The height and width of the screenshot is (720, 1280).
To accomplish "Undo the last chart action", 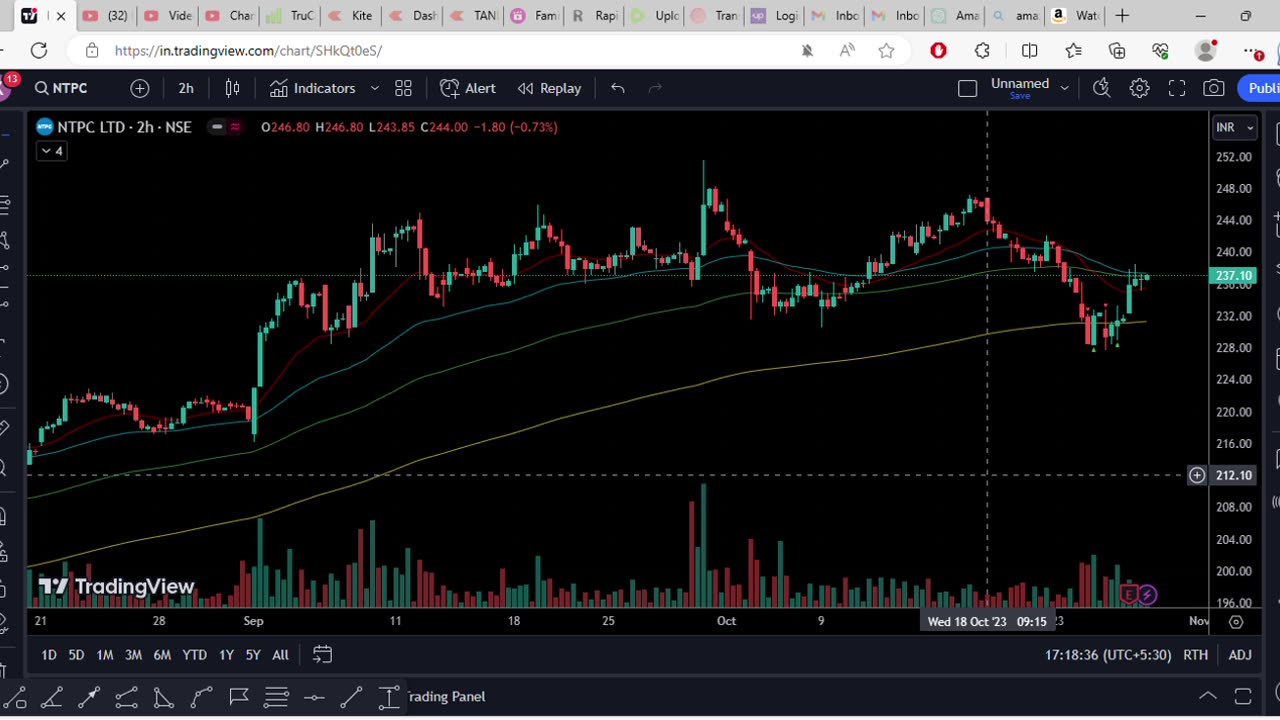I will coord(618,88).
